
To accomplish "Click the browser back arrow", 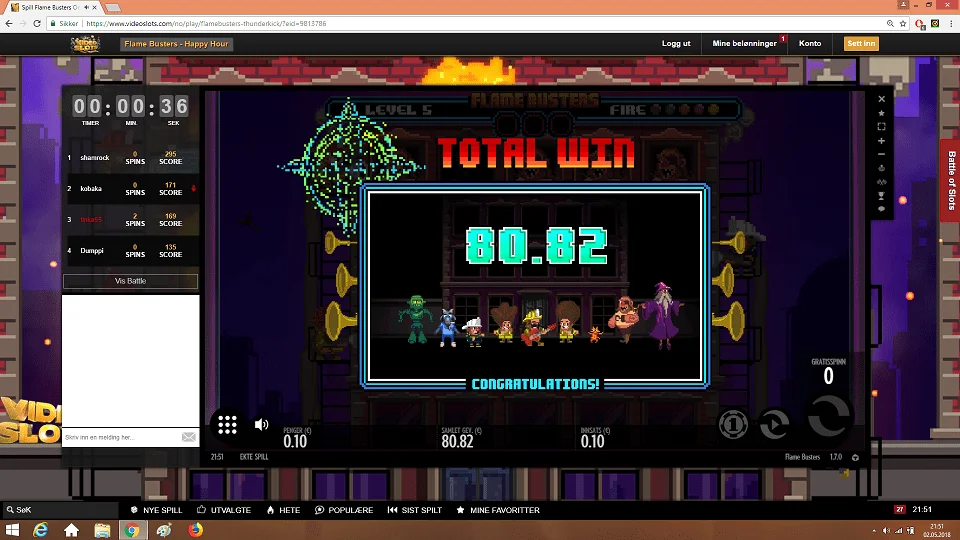I will coord(9,23).
